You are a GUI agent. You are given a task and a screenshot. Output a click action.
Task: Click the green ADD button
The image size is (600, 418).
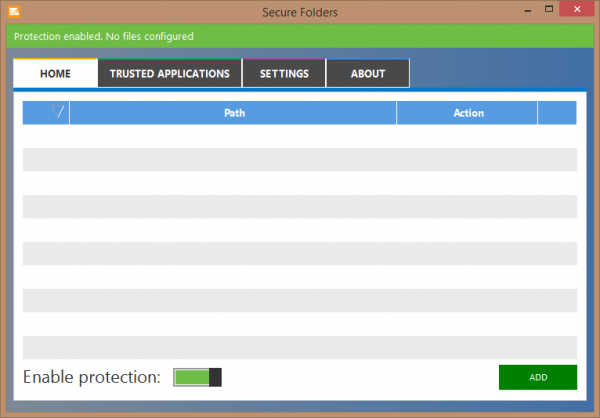pyautogui.click(x=538, y=377)
